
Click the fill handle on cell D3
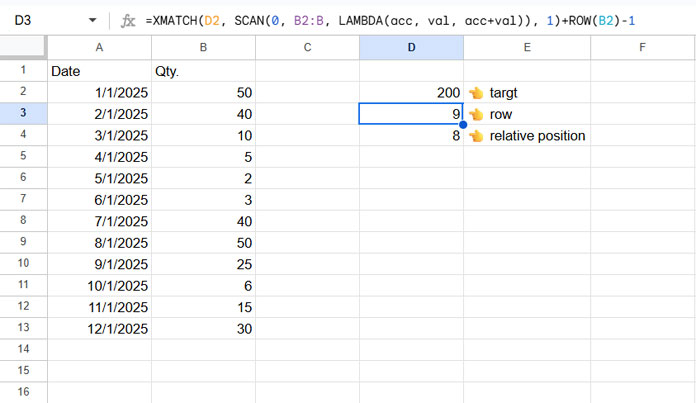click(463, 125)
